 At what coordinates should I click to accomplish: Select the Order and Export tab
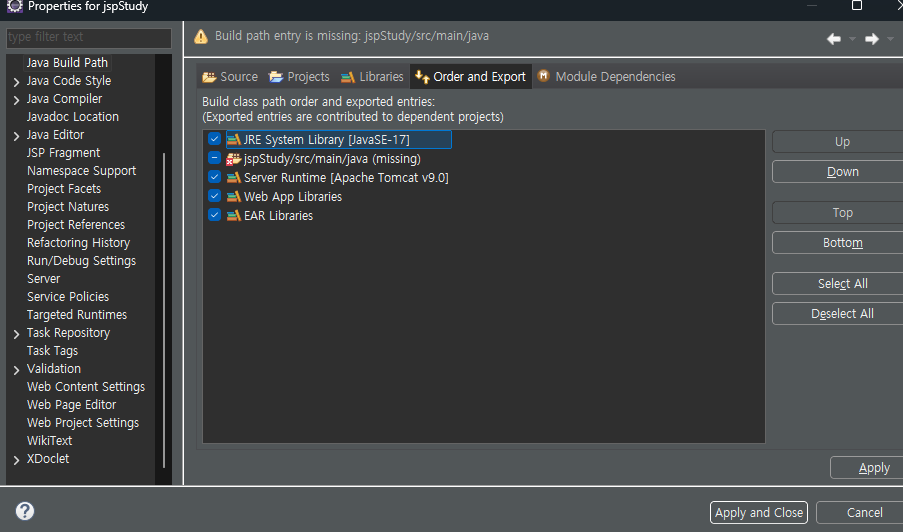pos(471,77)
